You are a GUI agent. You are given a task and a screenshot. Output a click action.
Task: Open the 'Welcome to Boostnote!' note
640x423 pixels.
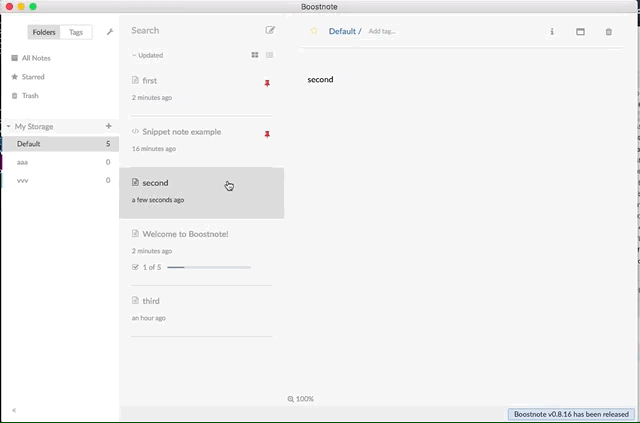(x=202, y=252)
